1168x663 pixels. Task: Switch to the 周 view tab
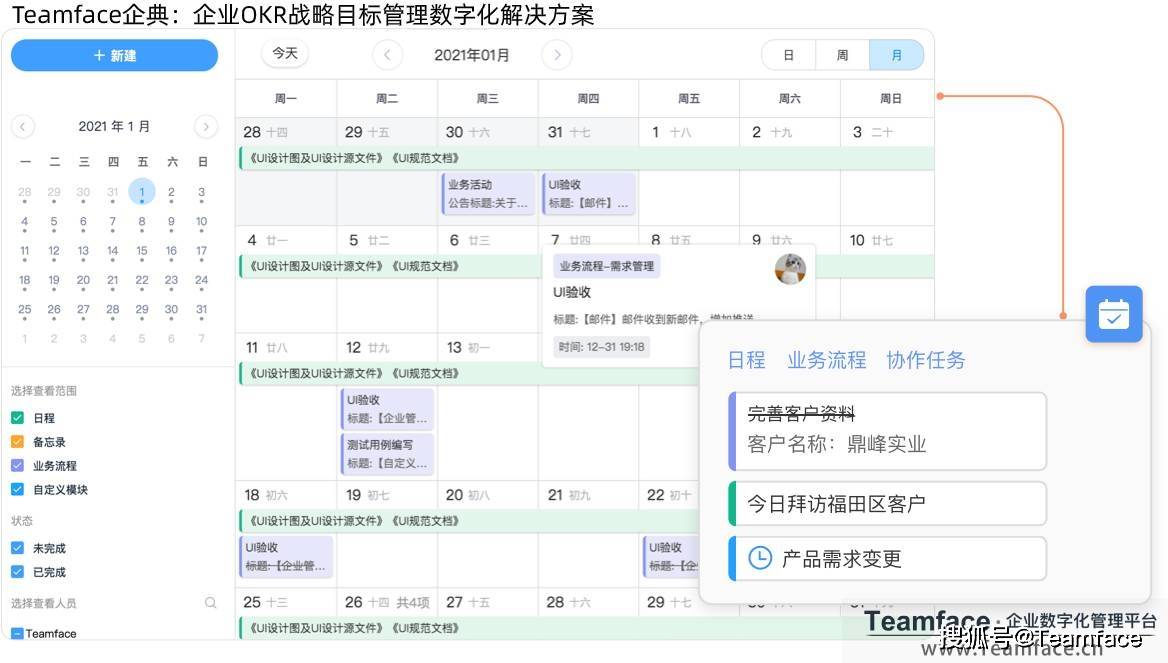[842, 55]
